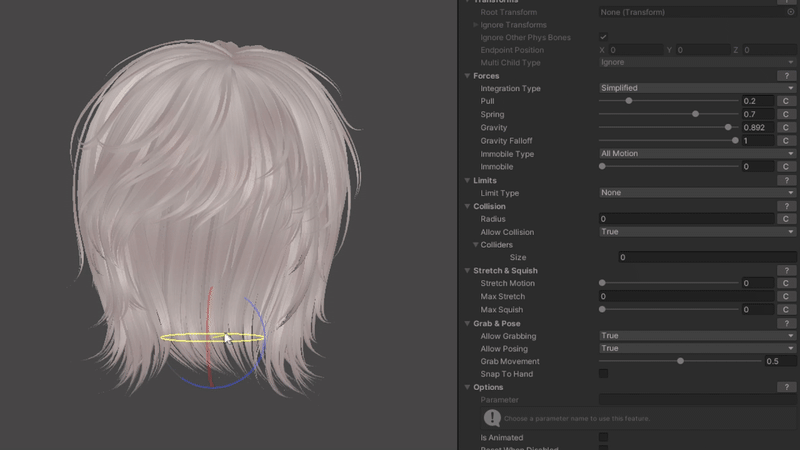Expand the Ignore Transforms list
This screenshot has height=450, width=800.
click(475, 25)
